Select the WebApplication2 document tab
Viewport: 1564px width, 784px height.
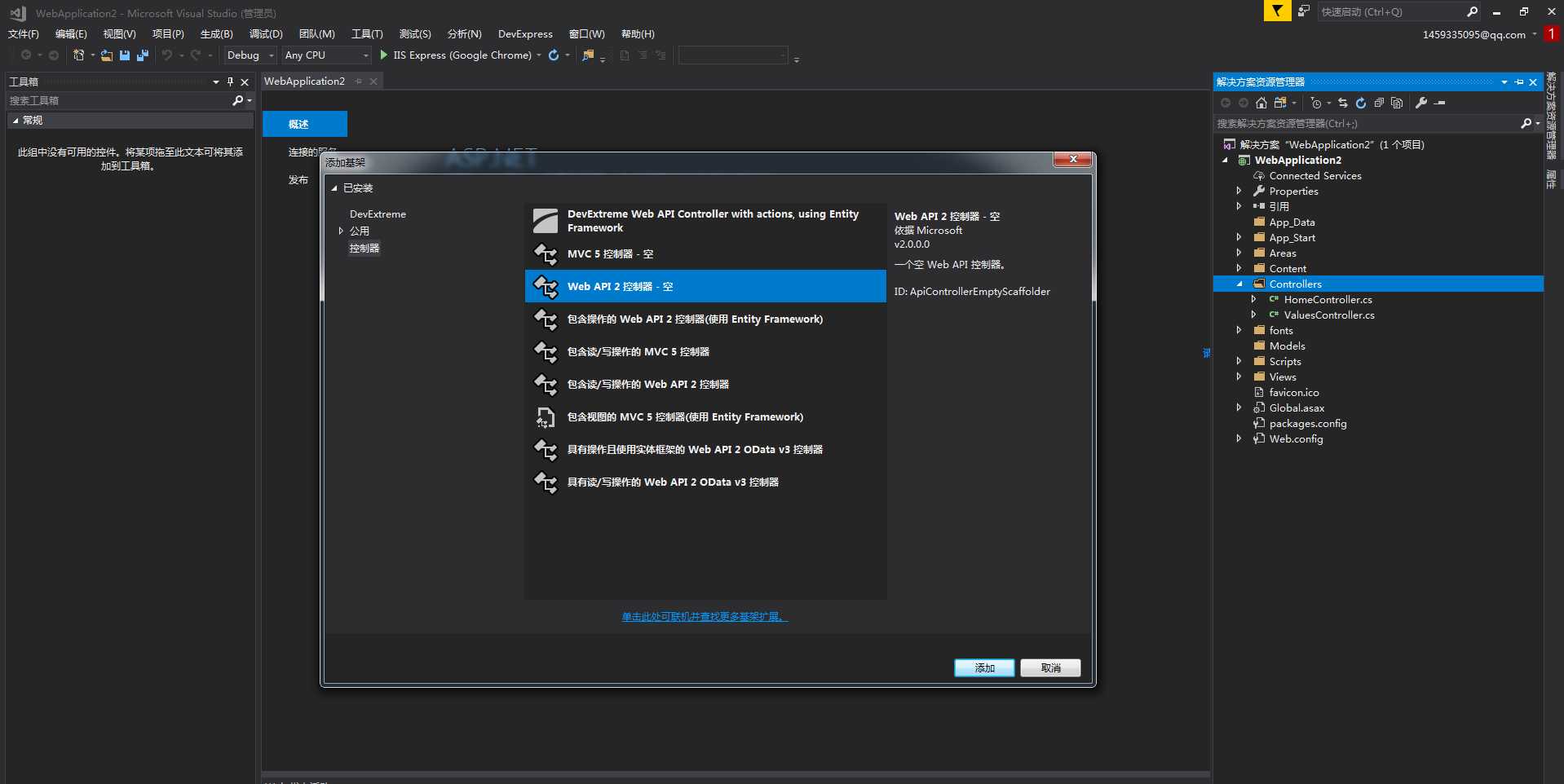tap(304, 81)
